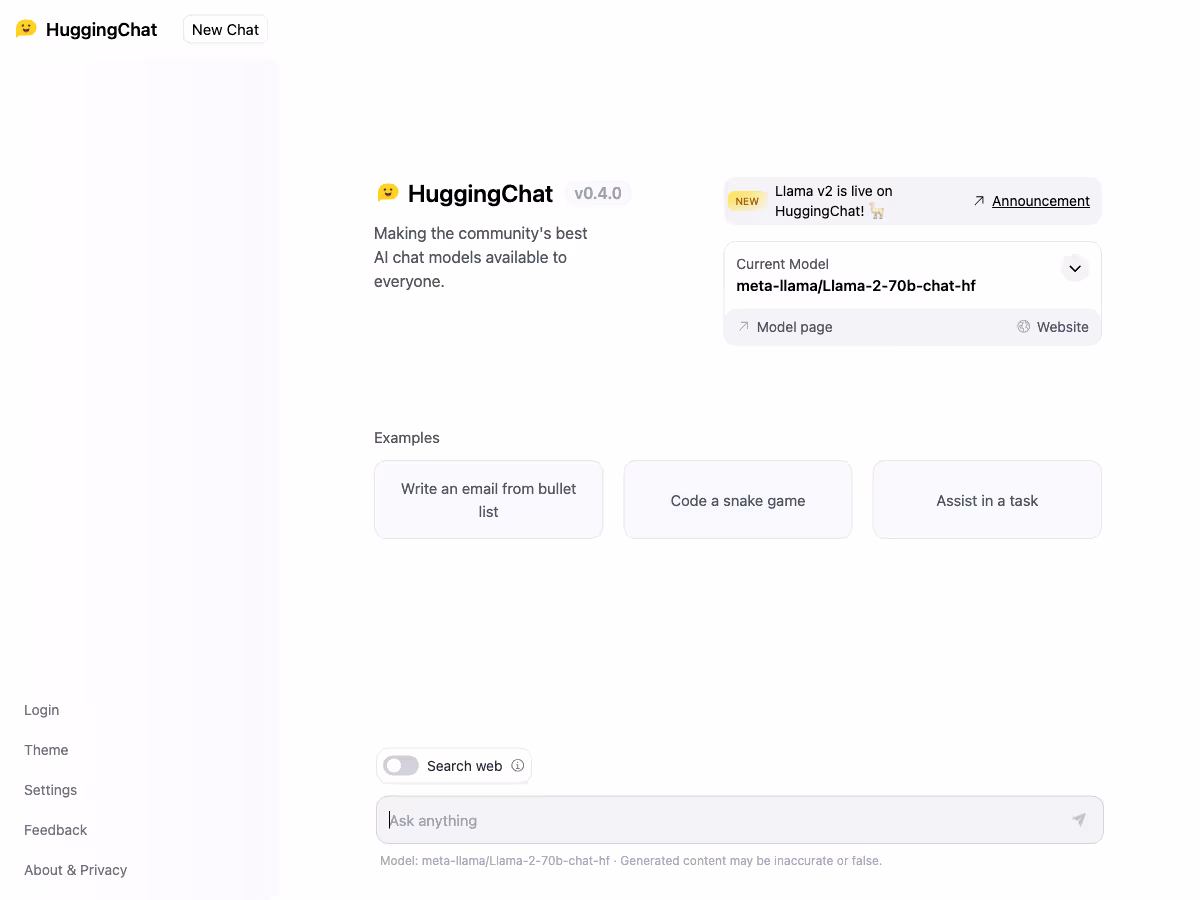Click the arrow icon before Announcement
Viewport: 1200px width, 900px height.
click(x=979, y=201)
